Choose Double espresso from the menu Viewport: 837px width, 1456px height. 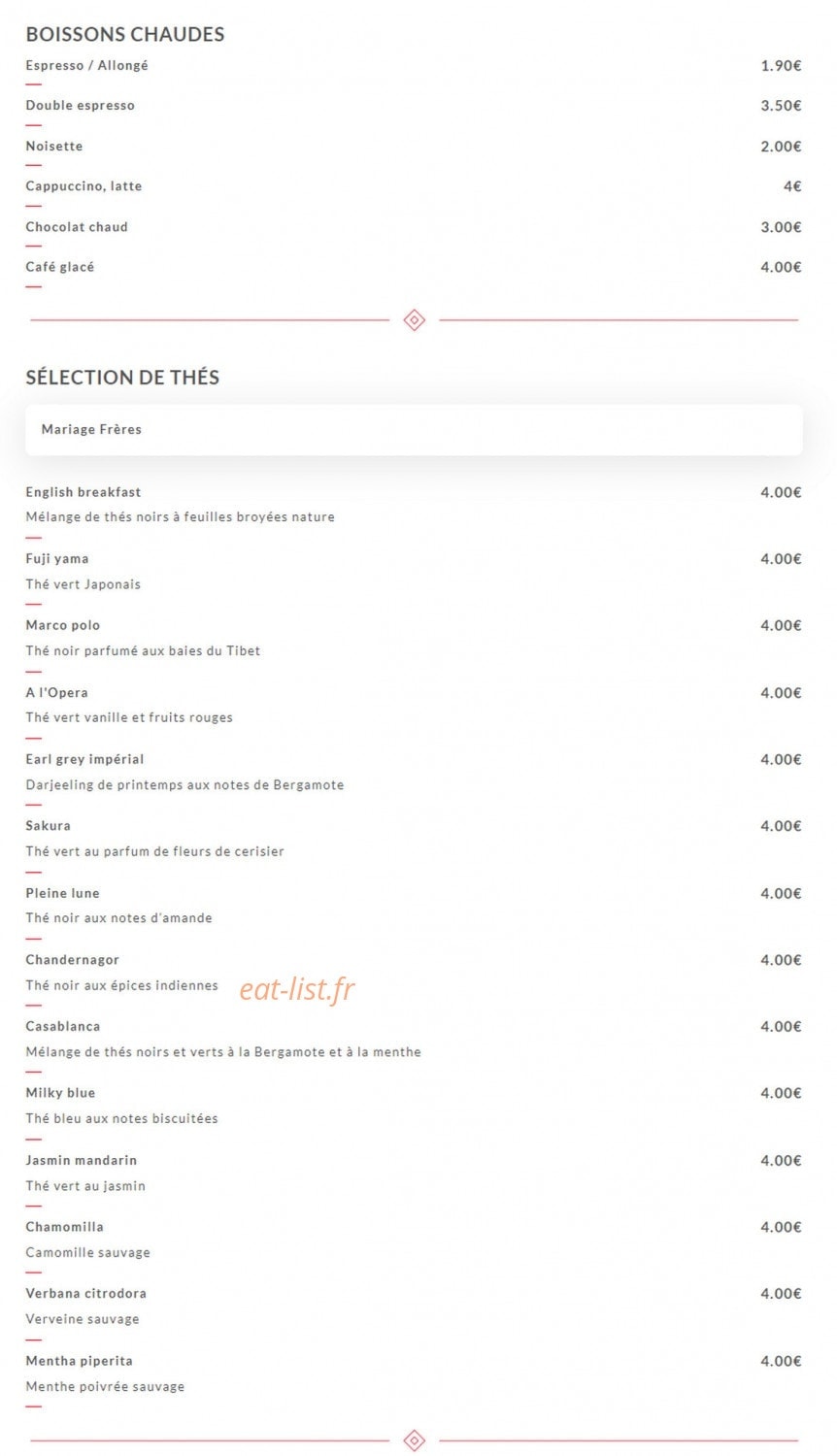point(81,106)
